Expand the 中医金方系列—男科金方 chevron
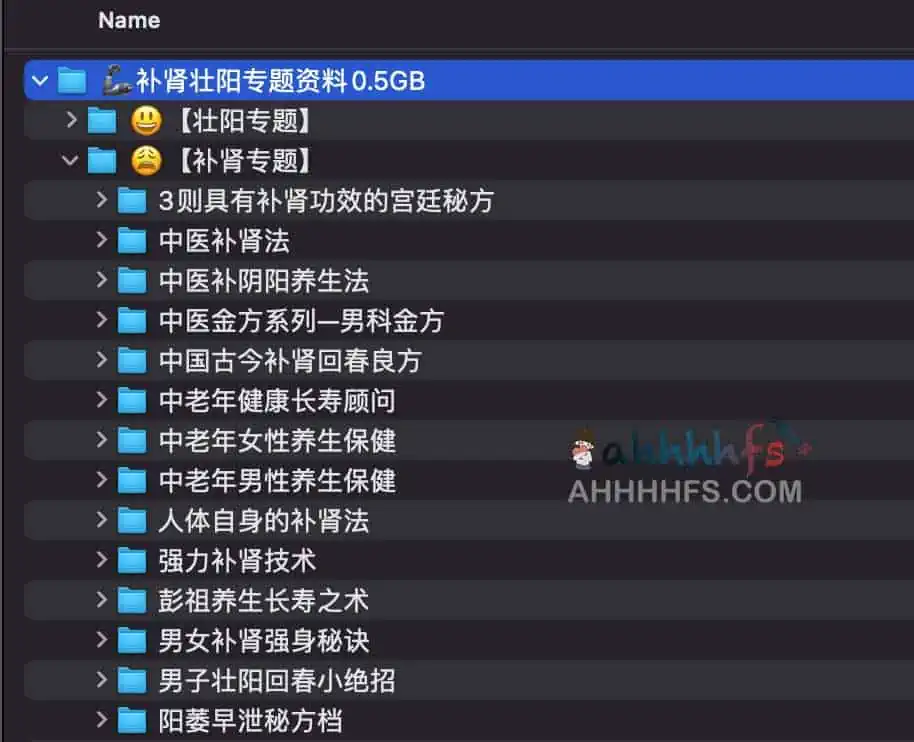 coord(101,319)
